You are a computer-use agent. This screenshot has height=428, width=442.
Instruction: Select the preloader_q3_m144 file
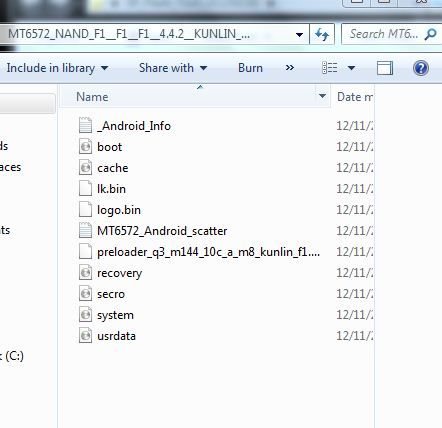click(x=208, y=252)
